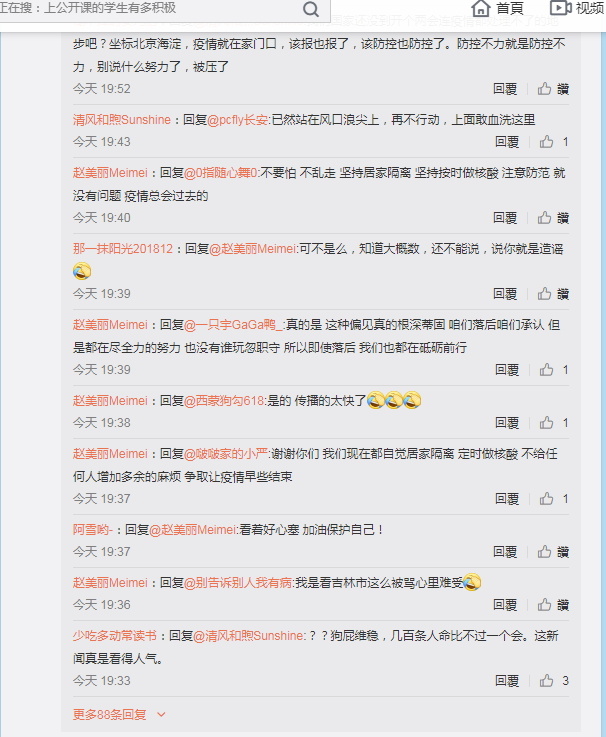Reply to the 19:33 comment

coord(507,681)
